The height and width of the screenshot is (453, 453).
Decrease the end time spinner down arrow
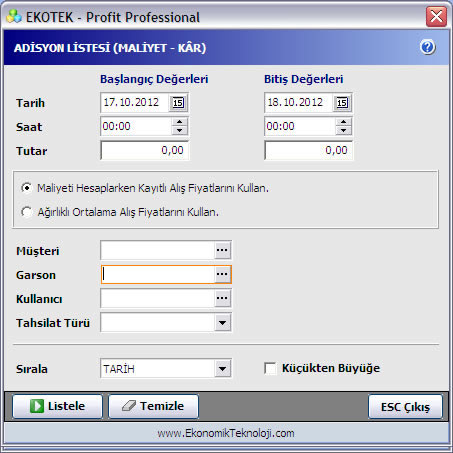coord(344,130)
